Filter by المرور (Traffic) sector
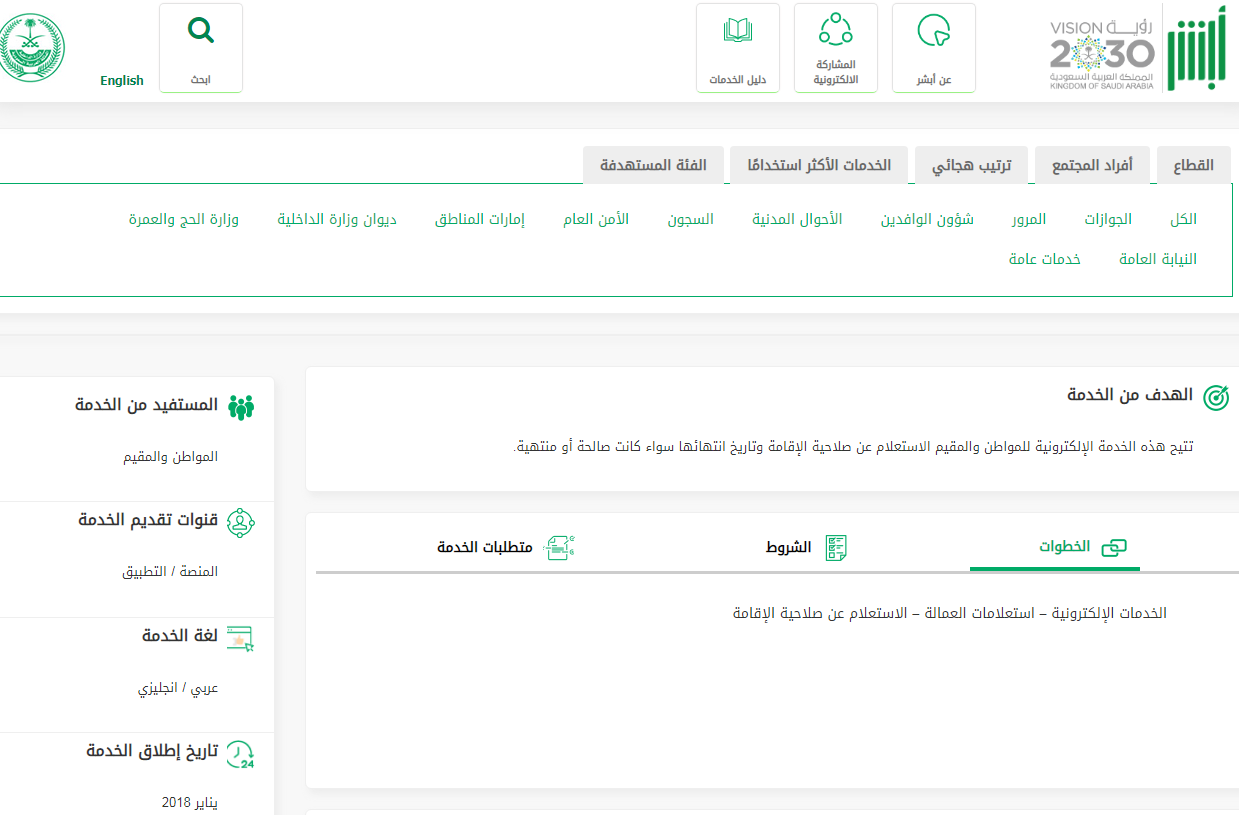This screenshot has width=1239, height=815. 1028,219
